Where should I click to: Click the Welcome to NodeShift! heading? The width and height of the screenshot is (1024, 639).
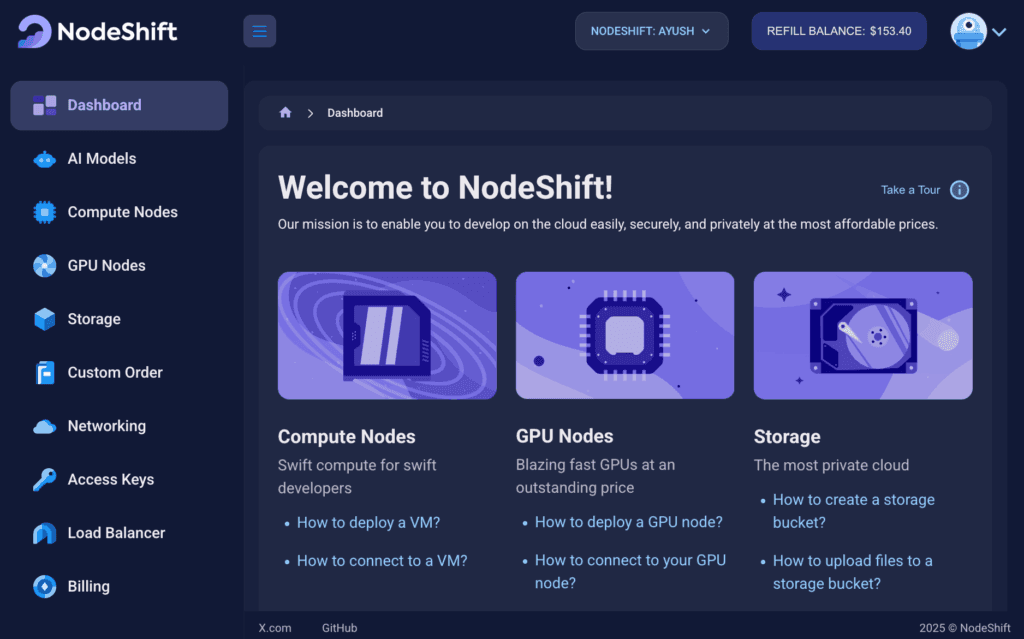[x=445, y=188]
